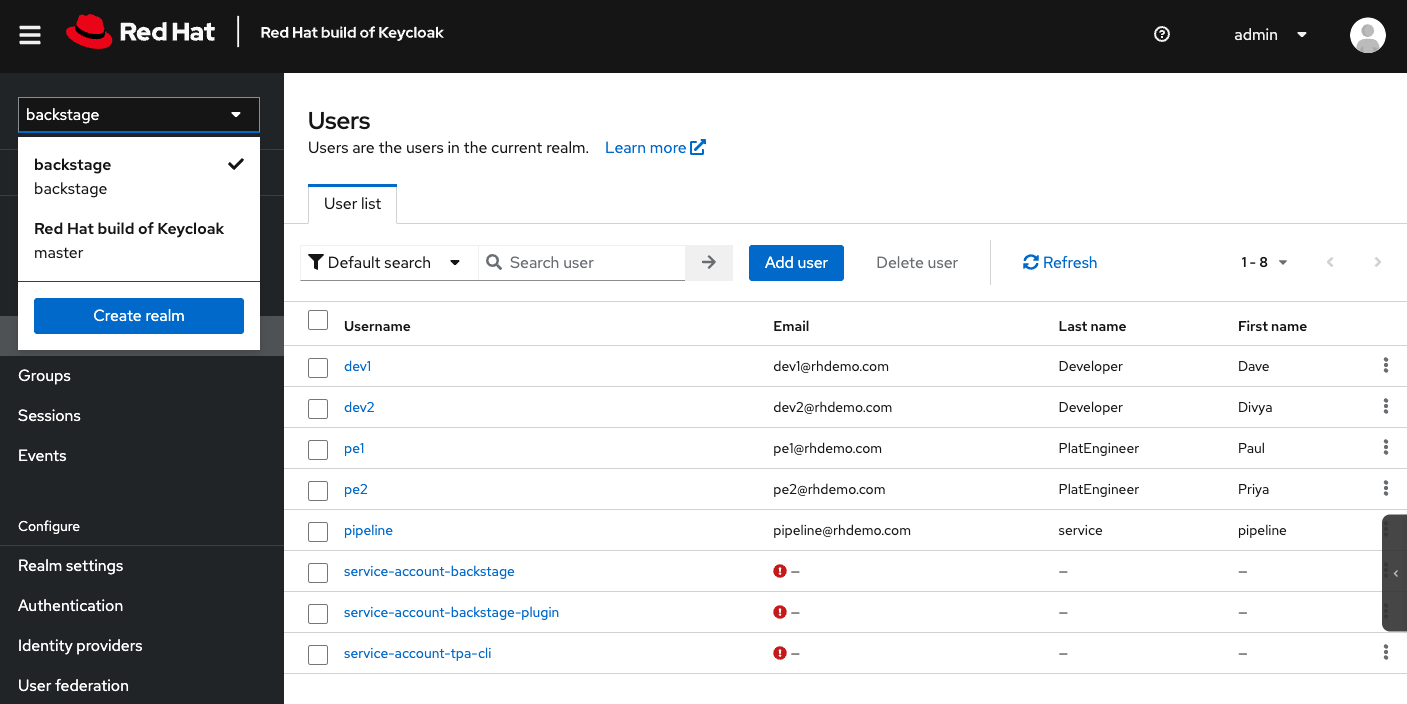
Task: Select the pe1 user checkbox
Action: click(x=318, y=450)
